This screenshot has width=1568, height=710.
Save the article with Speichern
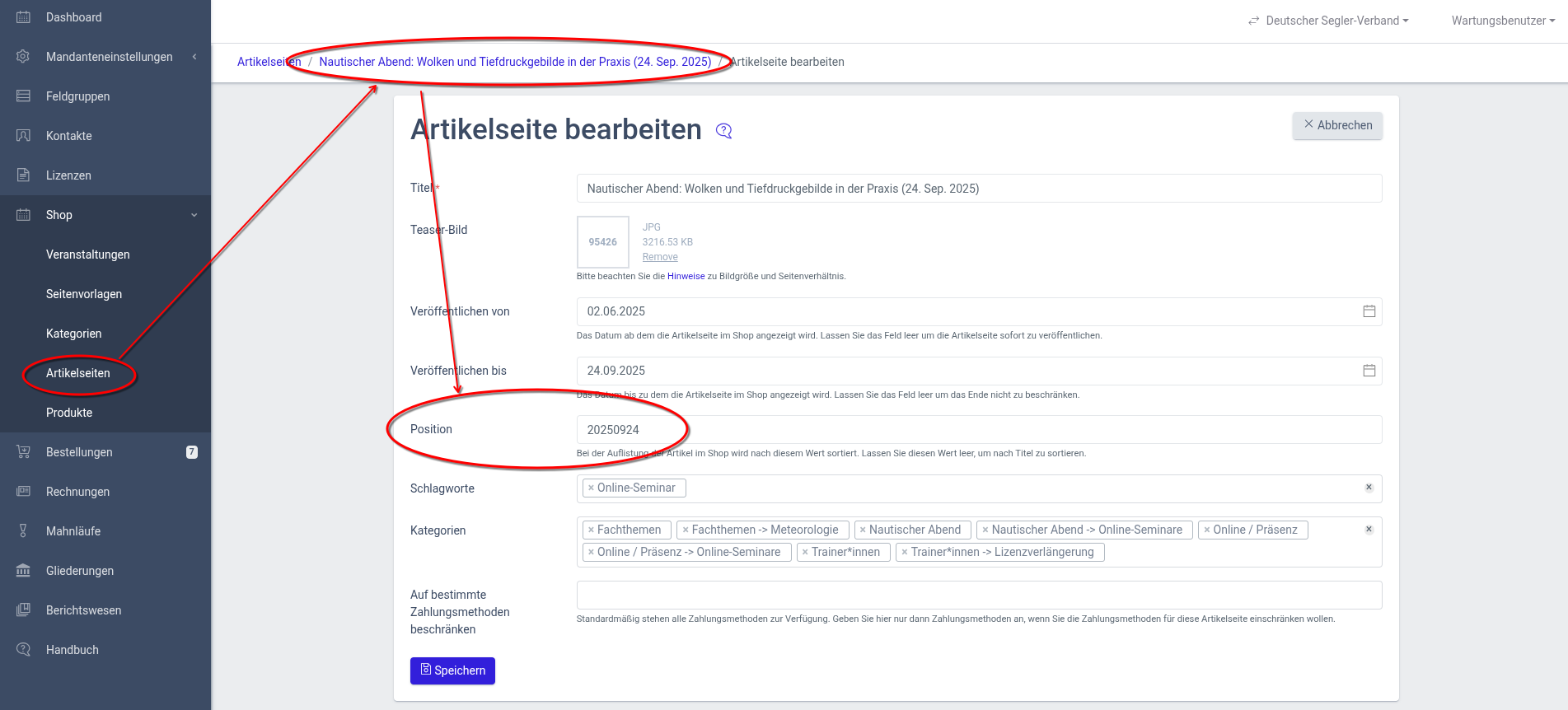pyautogui.click(x=452, y=670)
